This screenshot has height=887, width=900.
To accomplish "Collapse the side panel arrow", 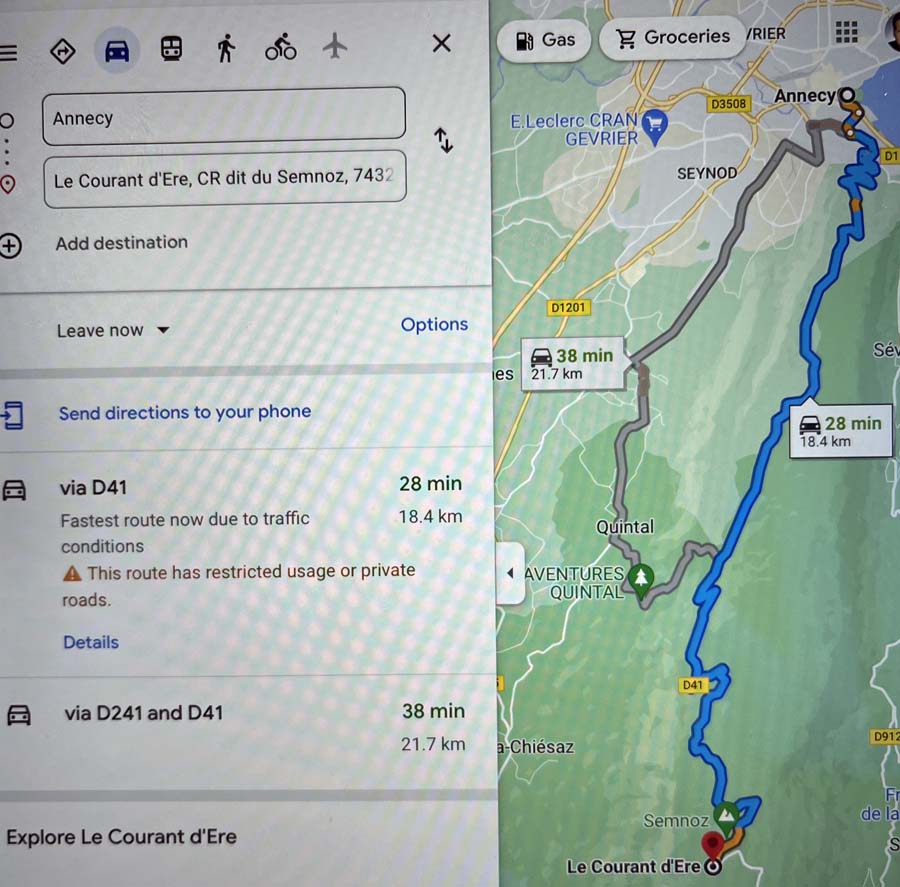I will [510, 573].
